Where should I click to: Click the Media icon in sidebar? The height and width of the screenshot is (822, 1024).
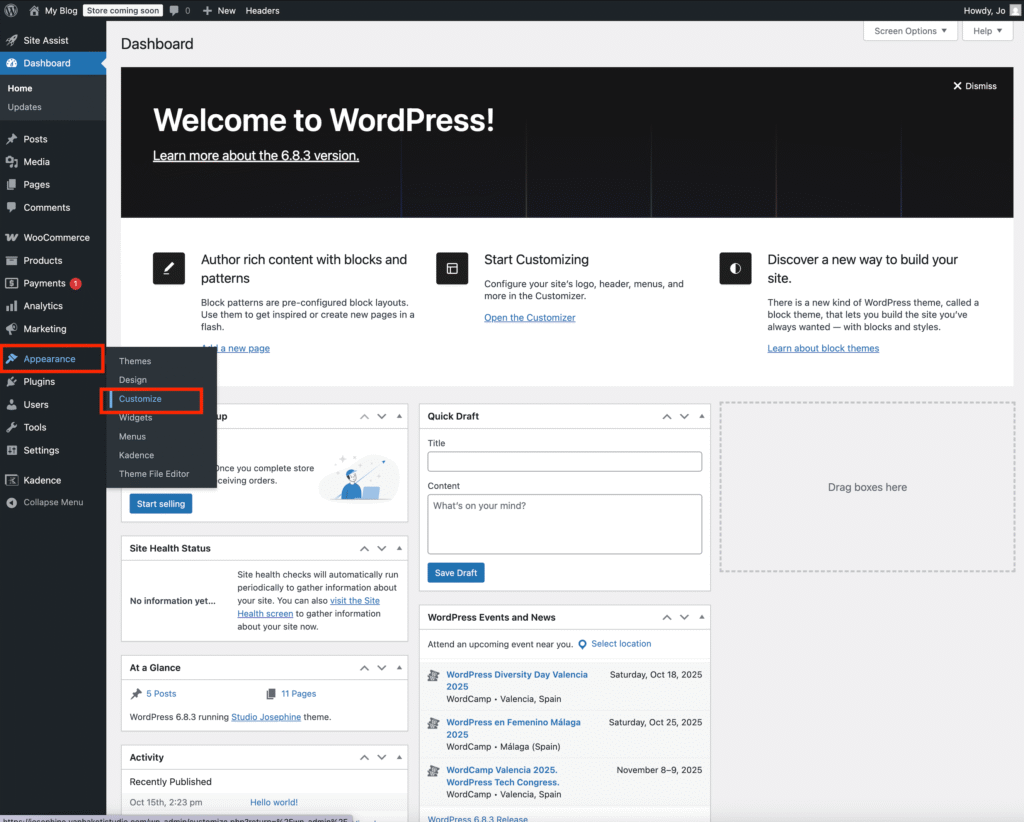point(11,162)
